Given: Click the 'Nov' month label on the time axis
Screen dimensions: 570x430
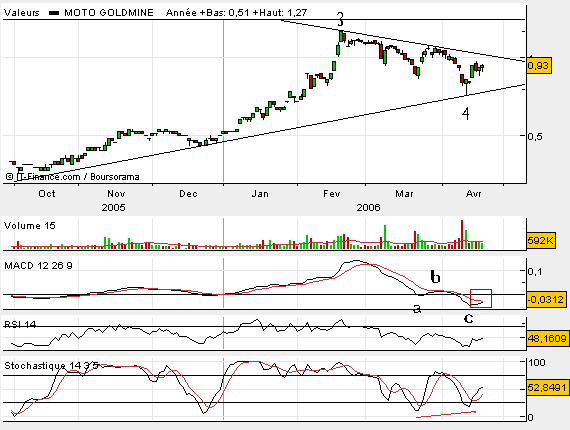Looking at the screenshot, I should (x=116, y=194).
